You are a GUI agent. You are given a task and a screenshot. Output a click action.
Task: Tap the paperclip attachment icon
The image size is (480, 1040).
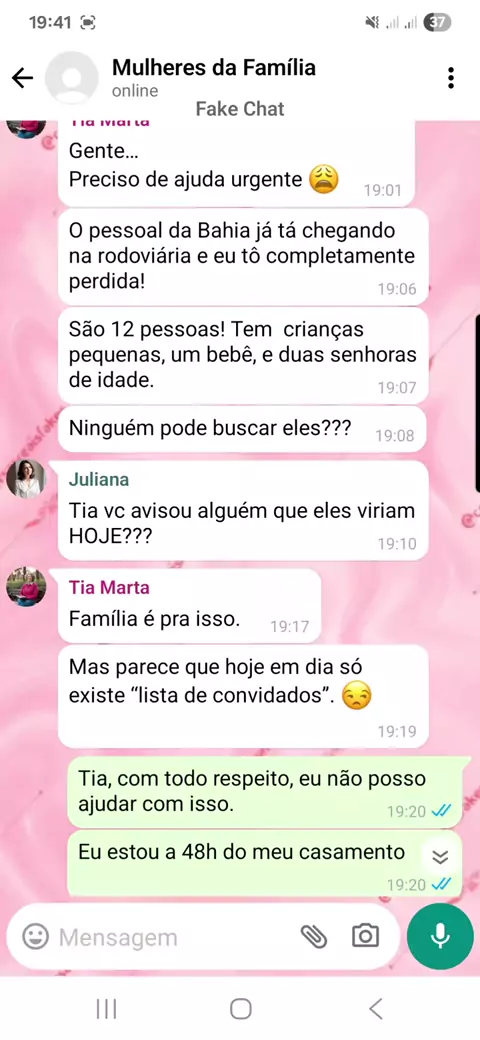pyautogui.click(x=314, y=936)
